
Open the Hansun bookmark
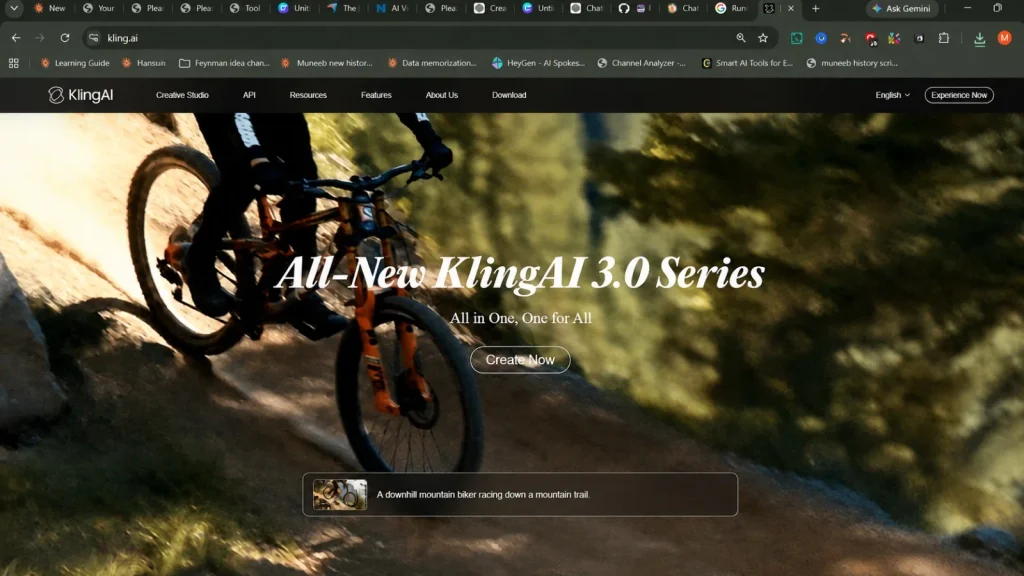(143, 63)
